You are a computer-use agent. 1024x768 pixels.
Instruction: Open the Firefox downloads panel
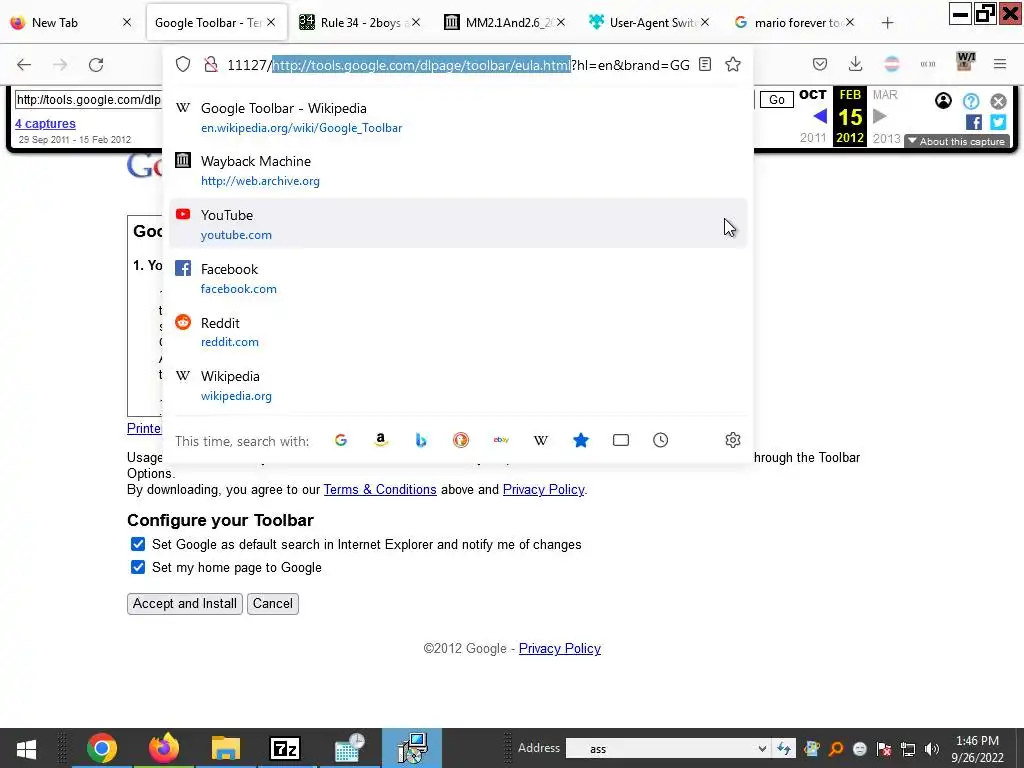855,64
